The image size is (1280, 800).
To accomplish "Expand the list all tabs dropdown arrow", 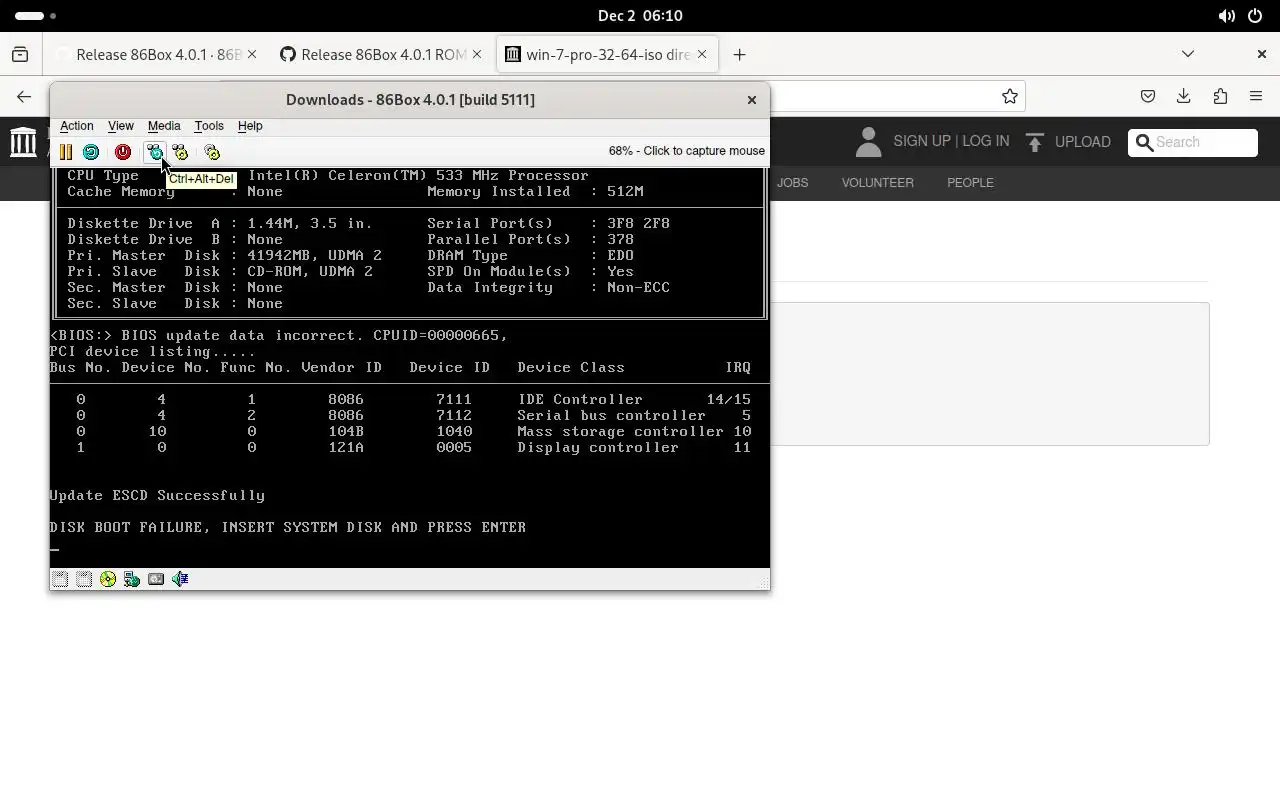I will tap(1188, 54).
